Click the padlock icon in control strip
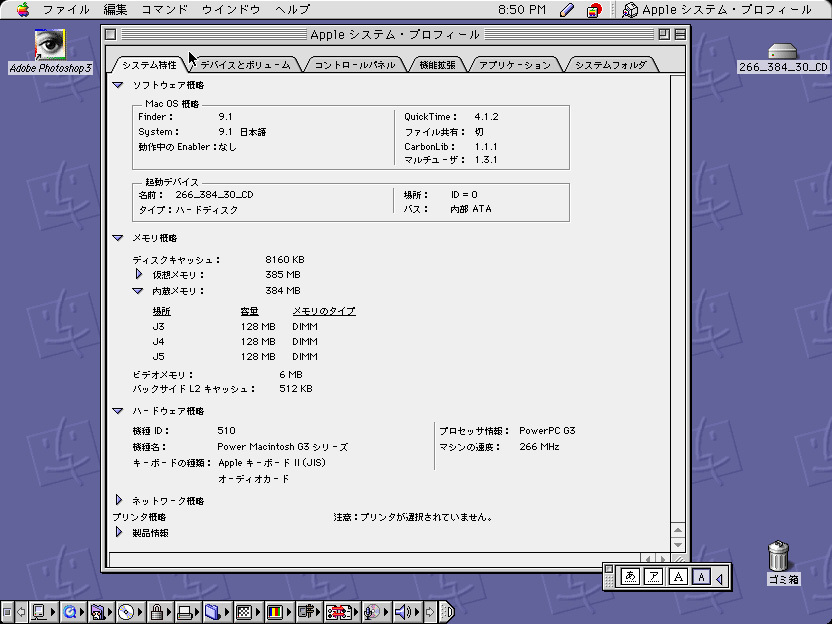832x624 pixels. 156,612
